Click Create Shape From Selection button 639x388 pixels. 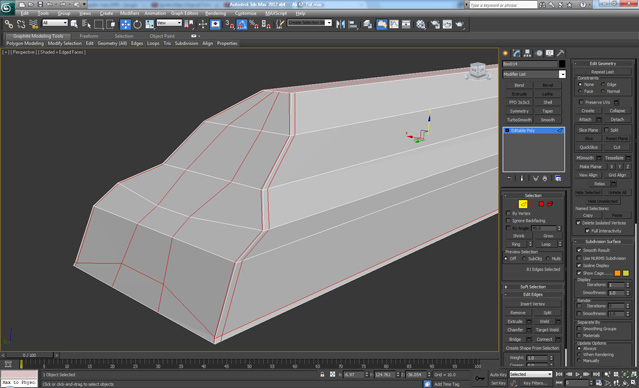point(533,348)
